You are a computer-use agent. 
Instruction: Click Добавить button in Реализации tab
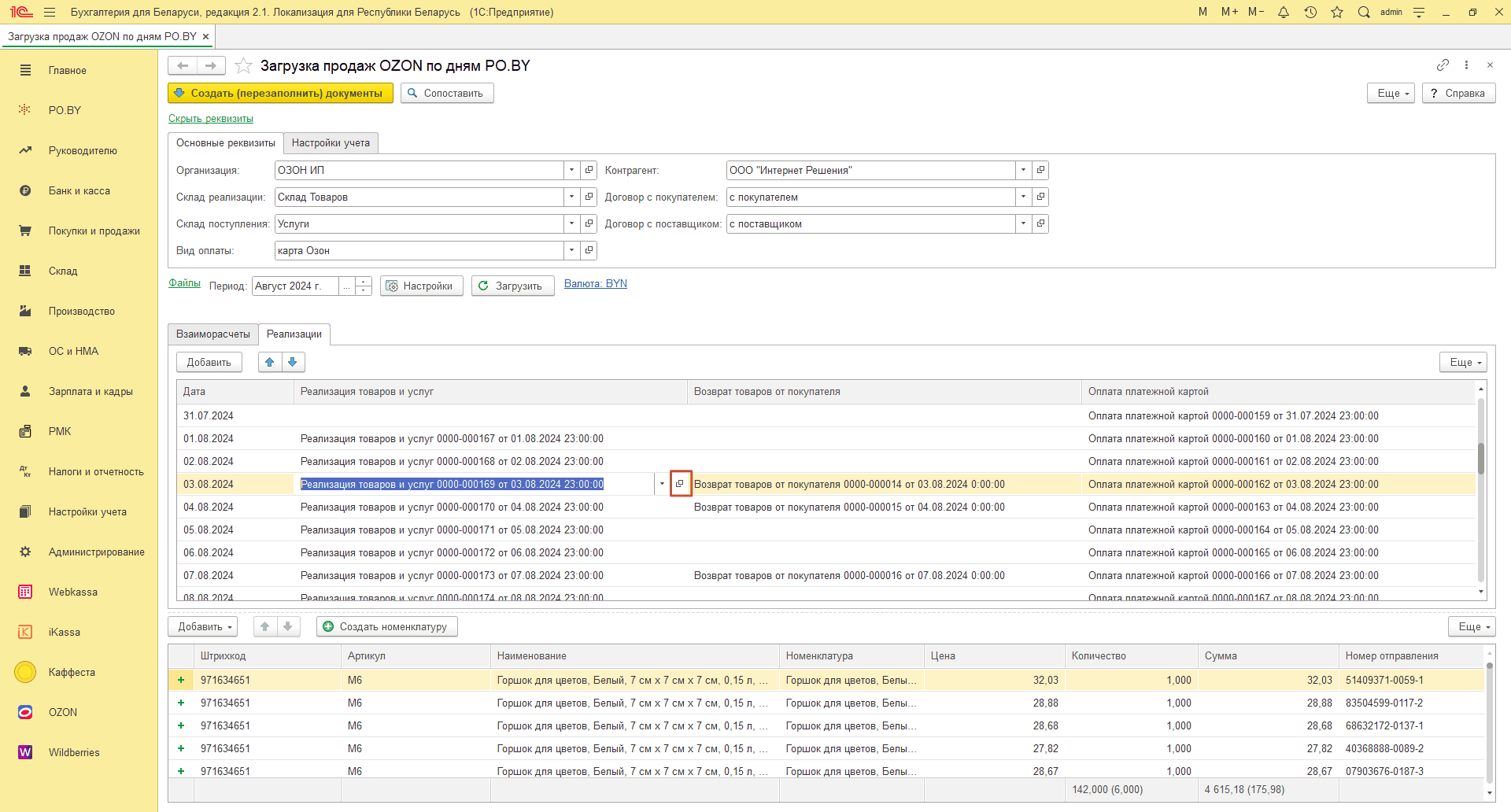tap(209, 362)
